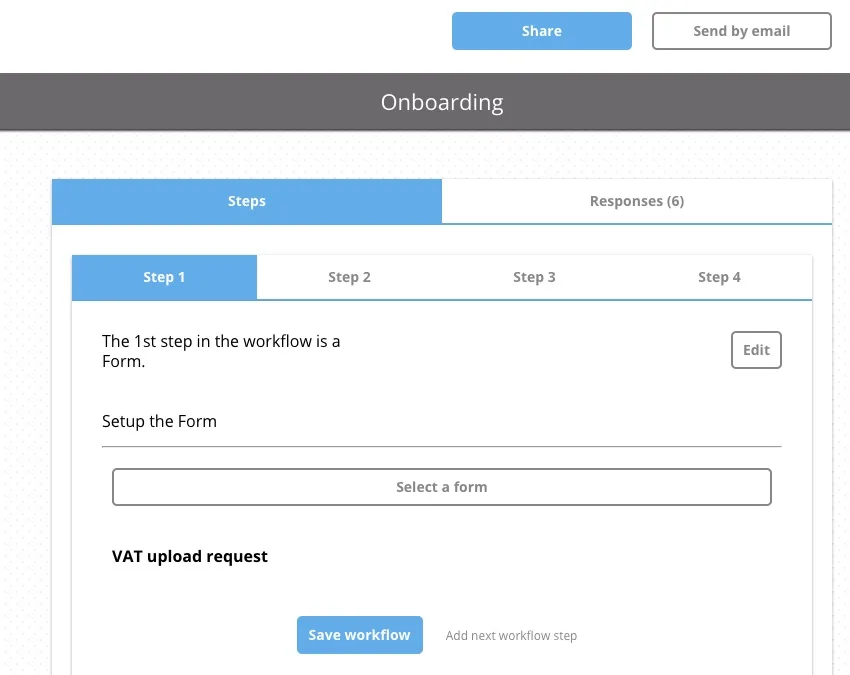This screenshot has width=850, height=675.
Task: Save the workflow
Action: tap(360, 635)
